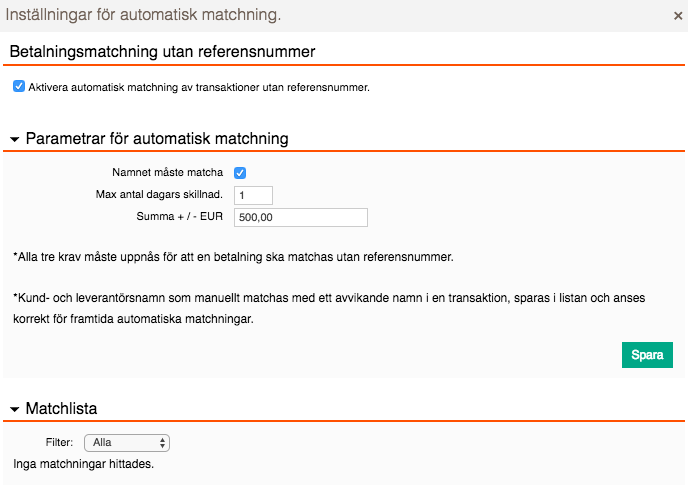688x487 pixels.
Task: Collapse the Parametrar för automatisk matchning triangle
Action: point(14,139)
